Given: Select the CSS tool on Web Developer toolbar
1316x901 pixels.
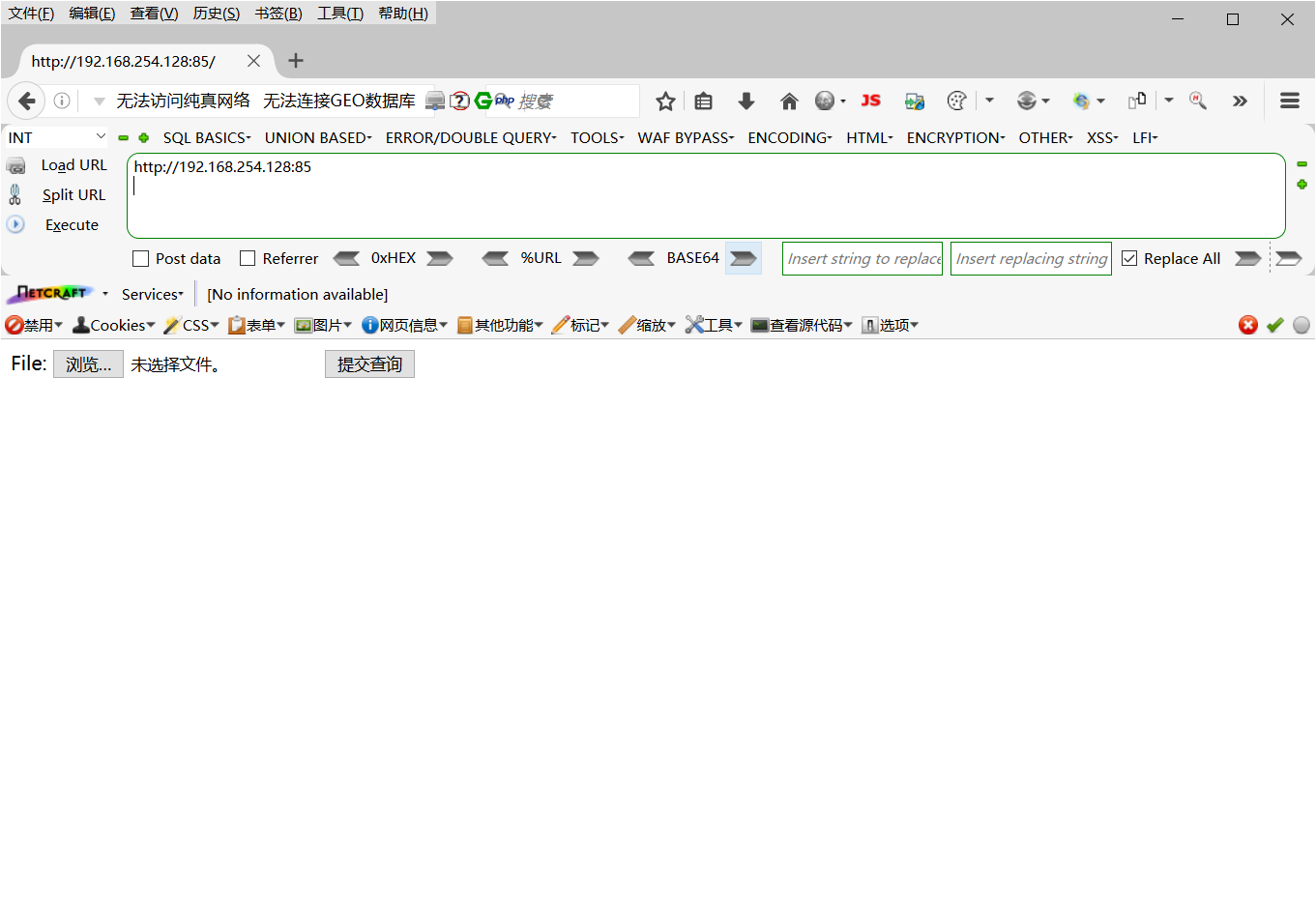Looking at the screenshot, I should point(190,325).
